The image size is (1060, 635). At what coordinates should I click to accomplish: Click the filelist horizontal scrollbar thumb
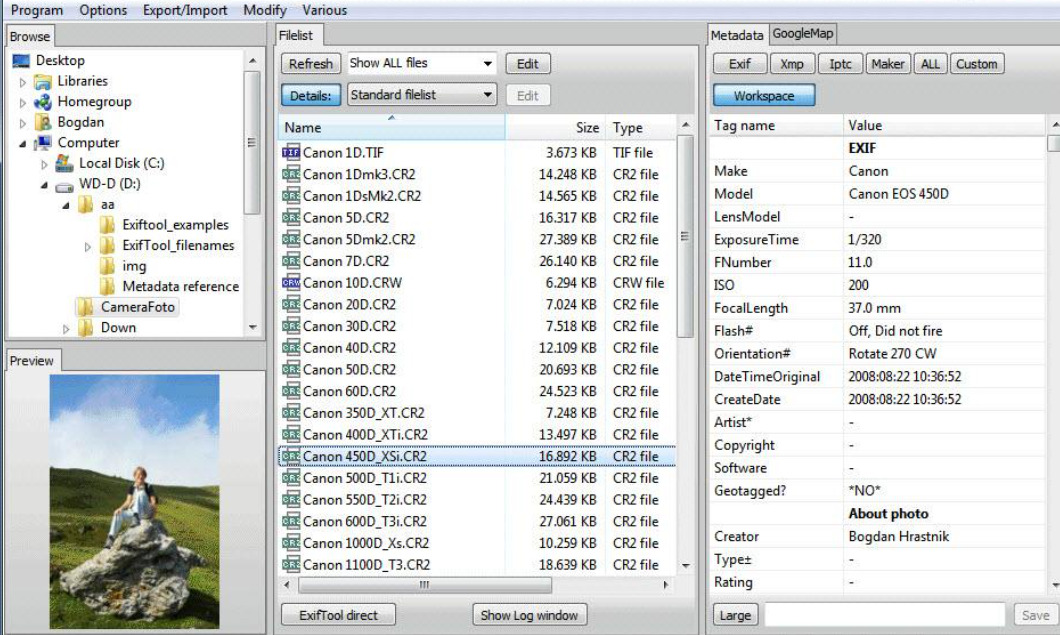[x=425, y=584]
